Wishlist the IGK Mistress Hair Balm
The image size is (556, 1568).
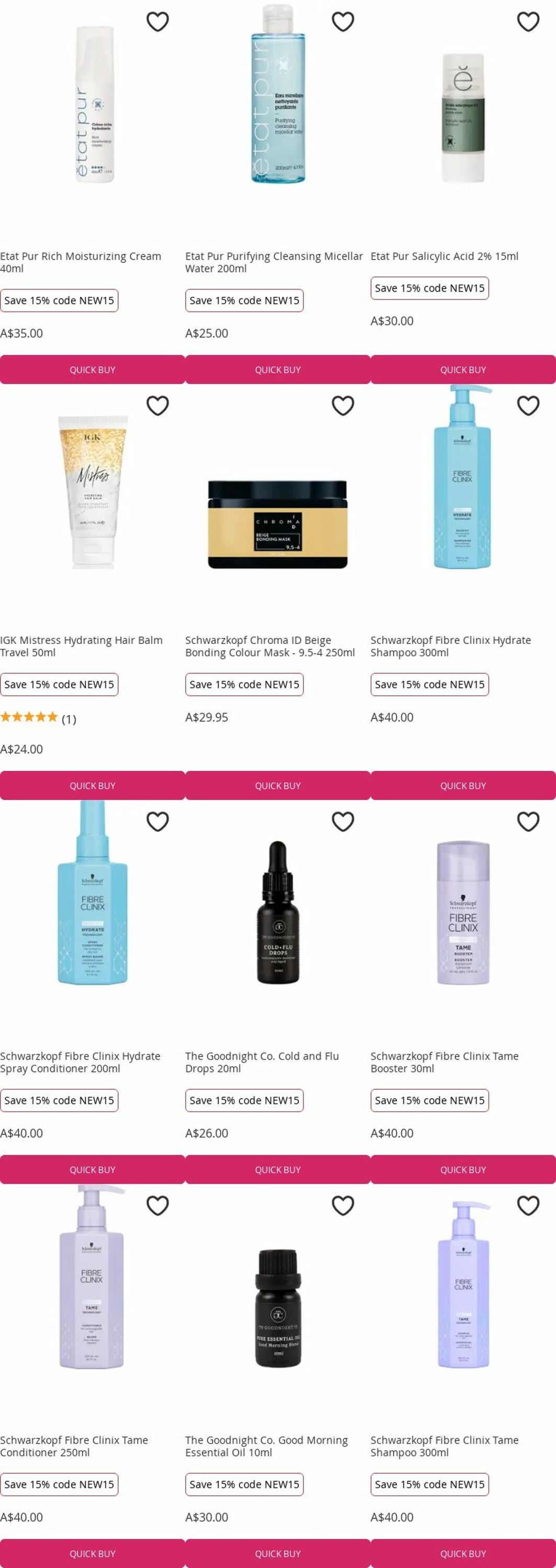coord(158,406)
